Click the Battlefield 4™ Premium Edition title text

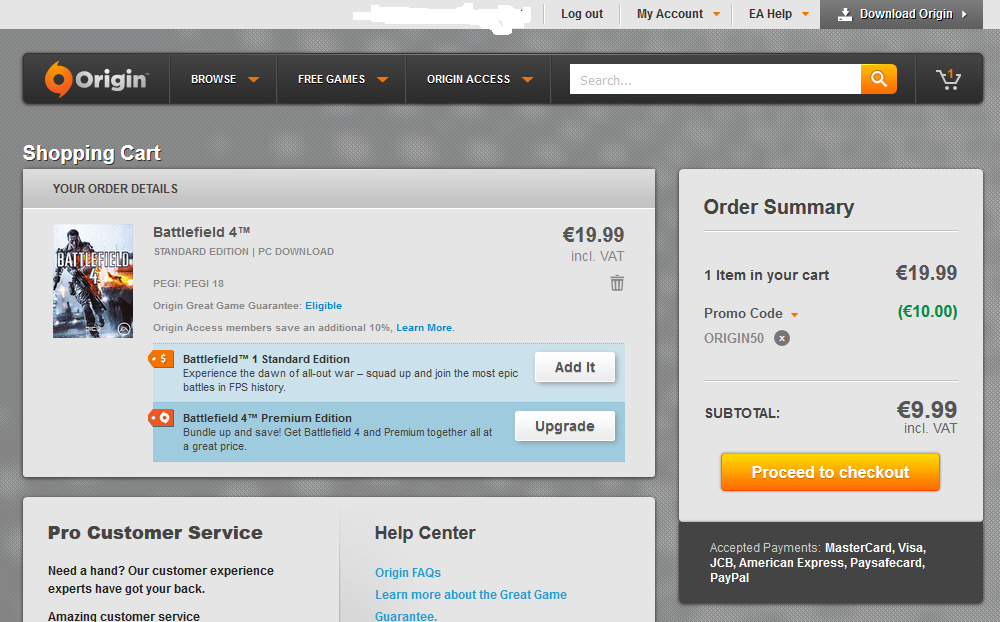(267, 418)
